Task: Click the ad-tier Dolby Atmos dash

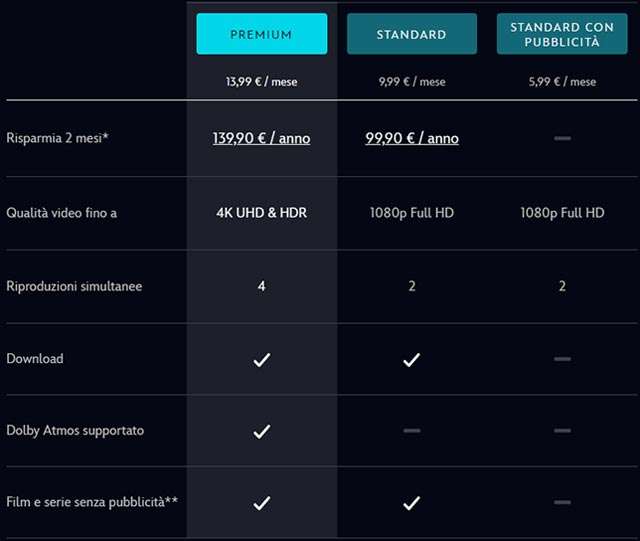Action: pos(562,431)
